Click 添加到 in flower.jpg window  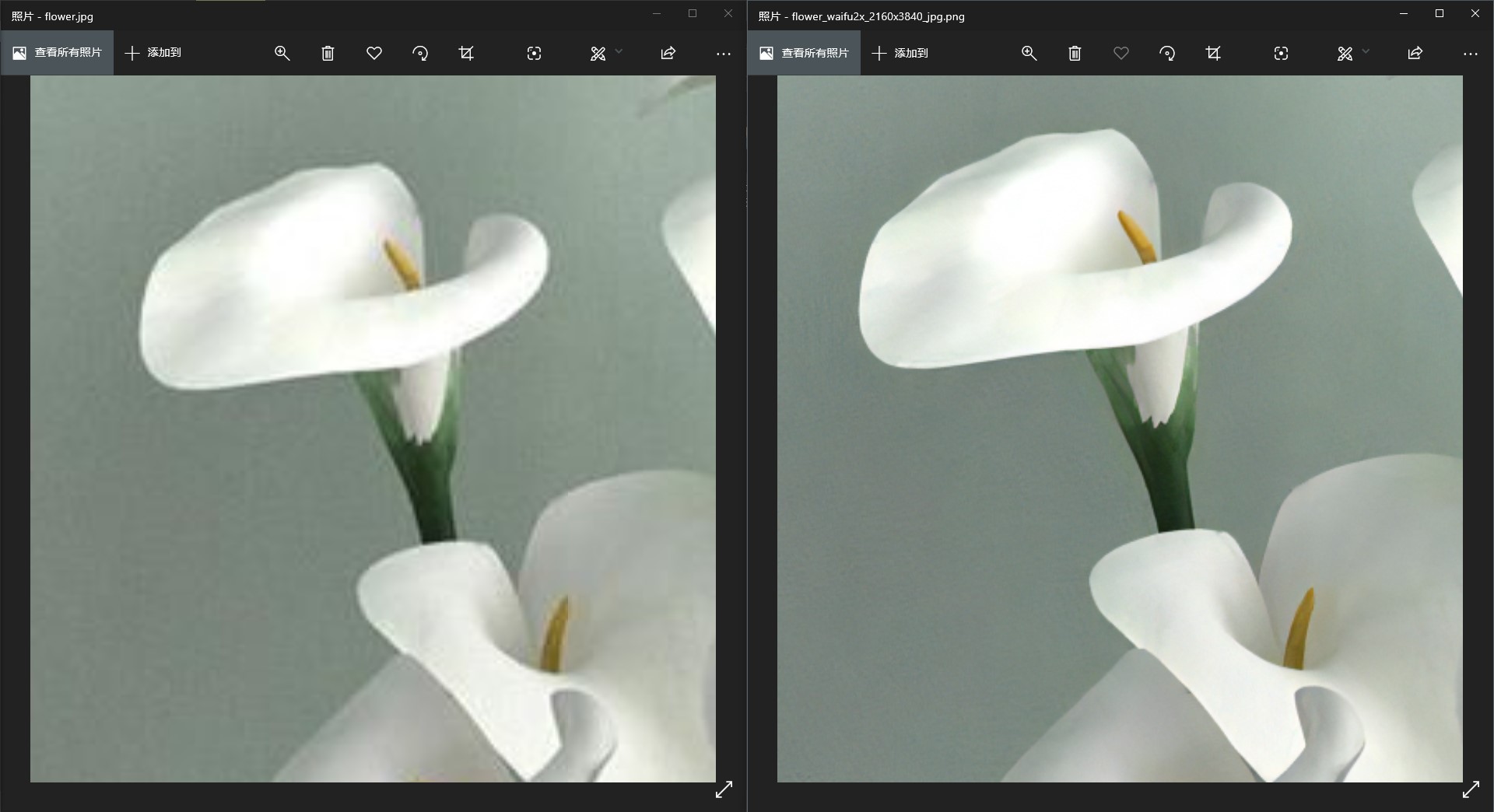pos(153,53)
